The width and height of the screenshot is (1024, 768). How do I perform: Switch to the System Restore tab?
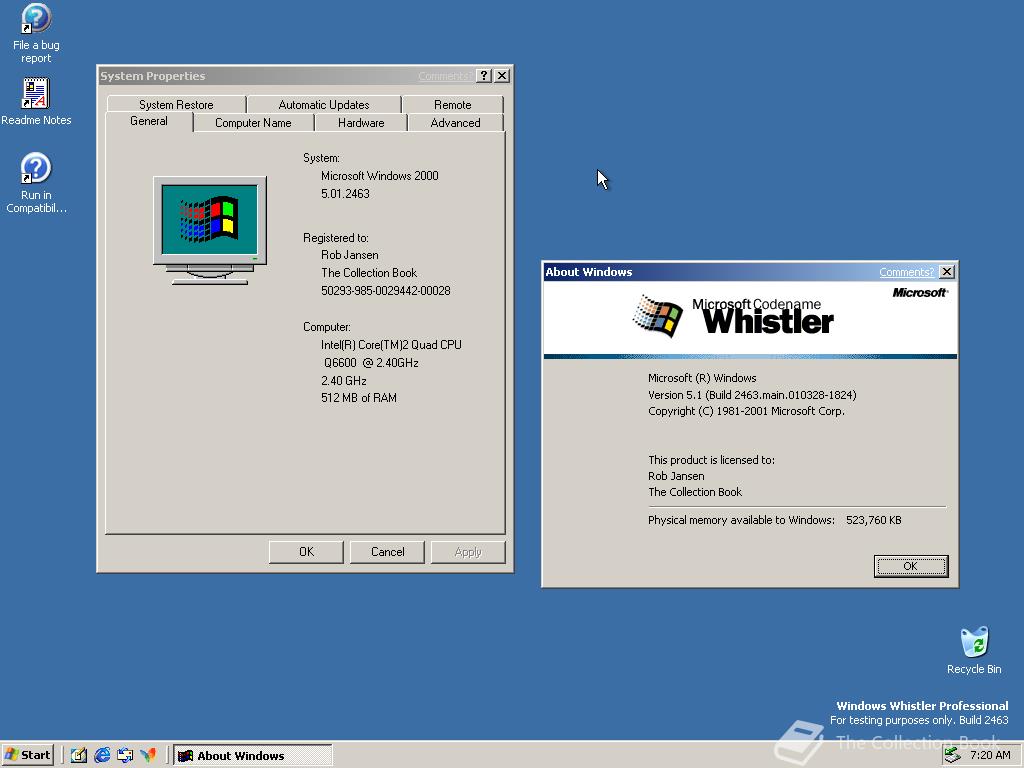point(176,104)
